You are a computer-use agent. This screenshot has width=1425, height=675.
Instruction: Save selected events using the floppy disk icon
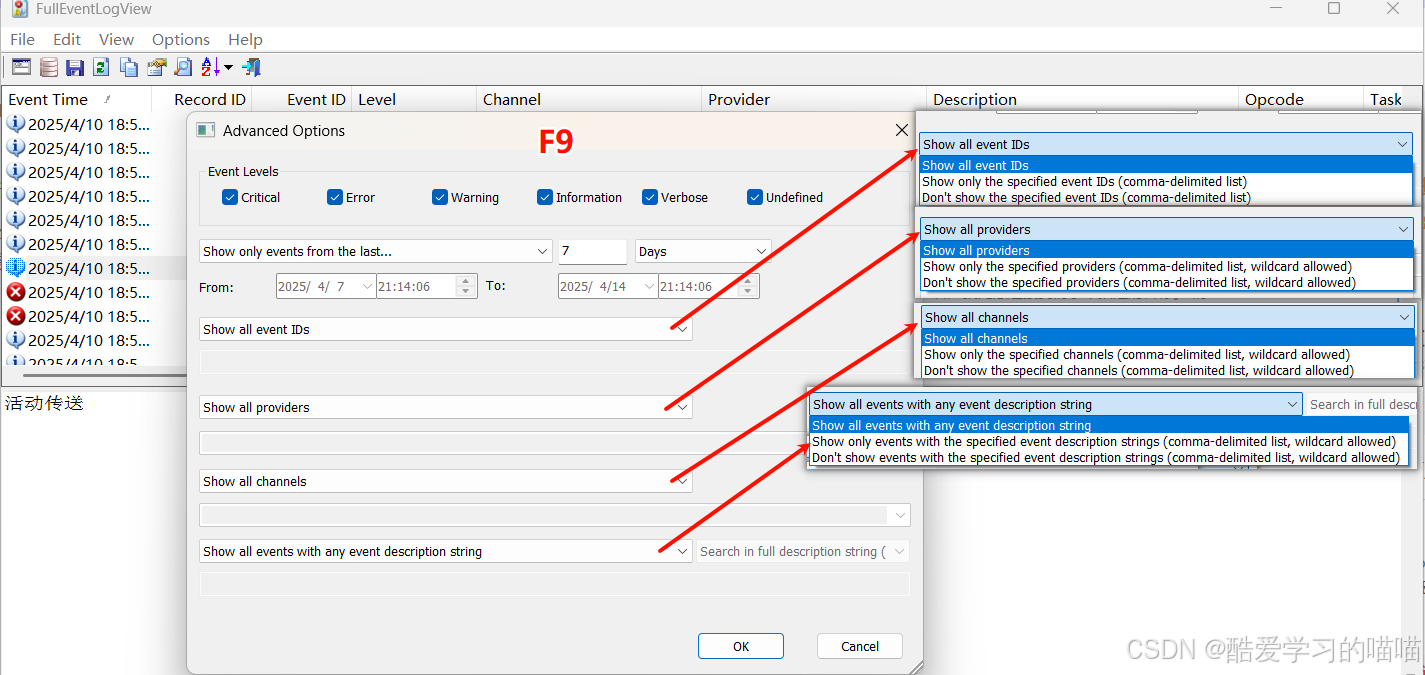pyautogui.click(x=75, y=66)
